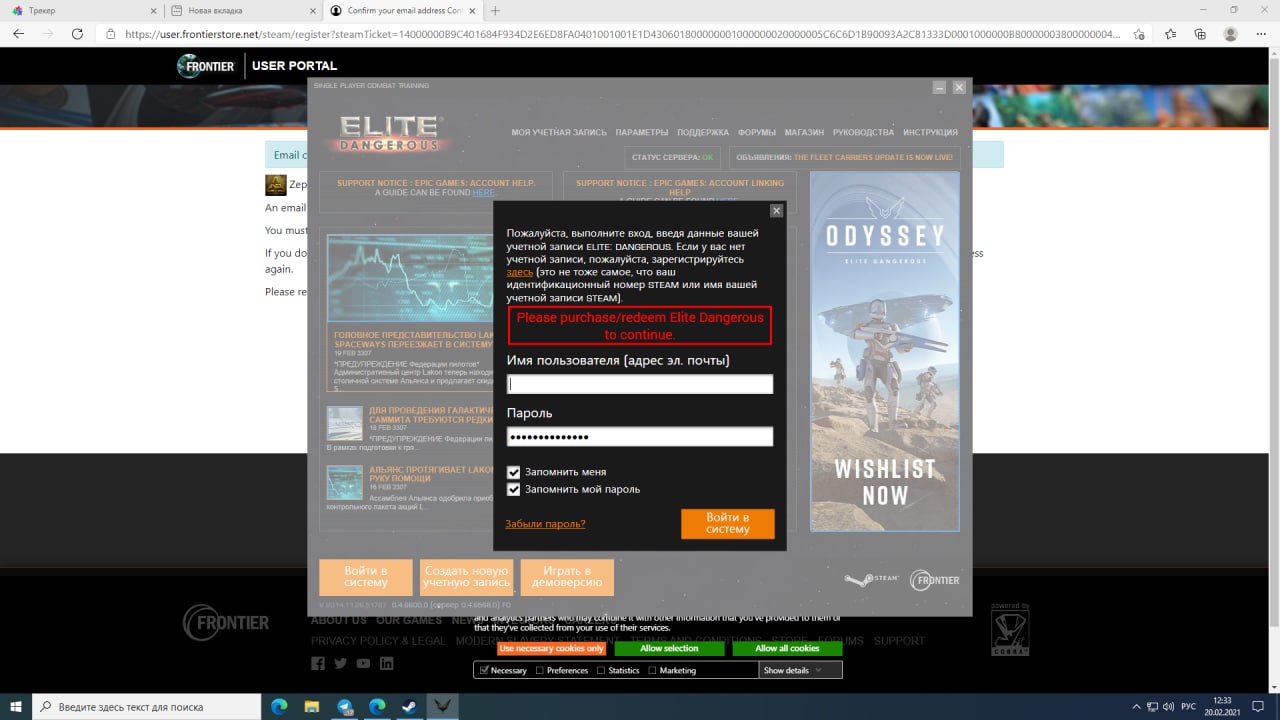Open the browser Collections panel
1280x720 pixels.
tap(1200, 33)
